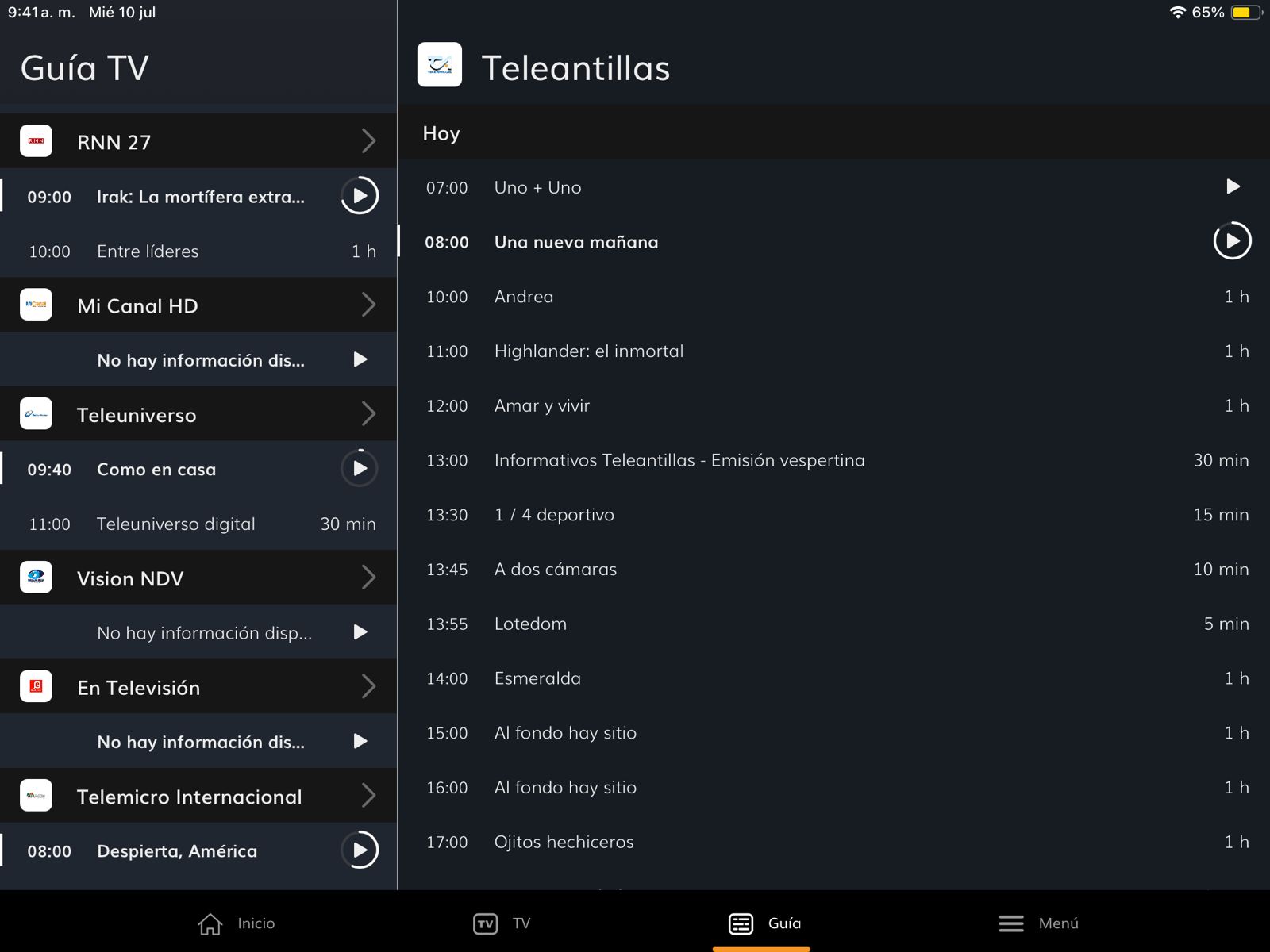The height and width of the screenshot is (952, 1270).
Task: Select A dos cámaras at 13:45
Action: 833,570
